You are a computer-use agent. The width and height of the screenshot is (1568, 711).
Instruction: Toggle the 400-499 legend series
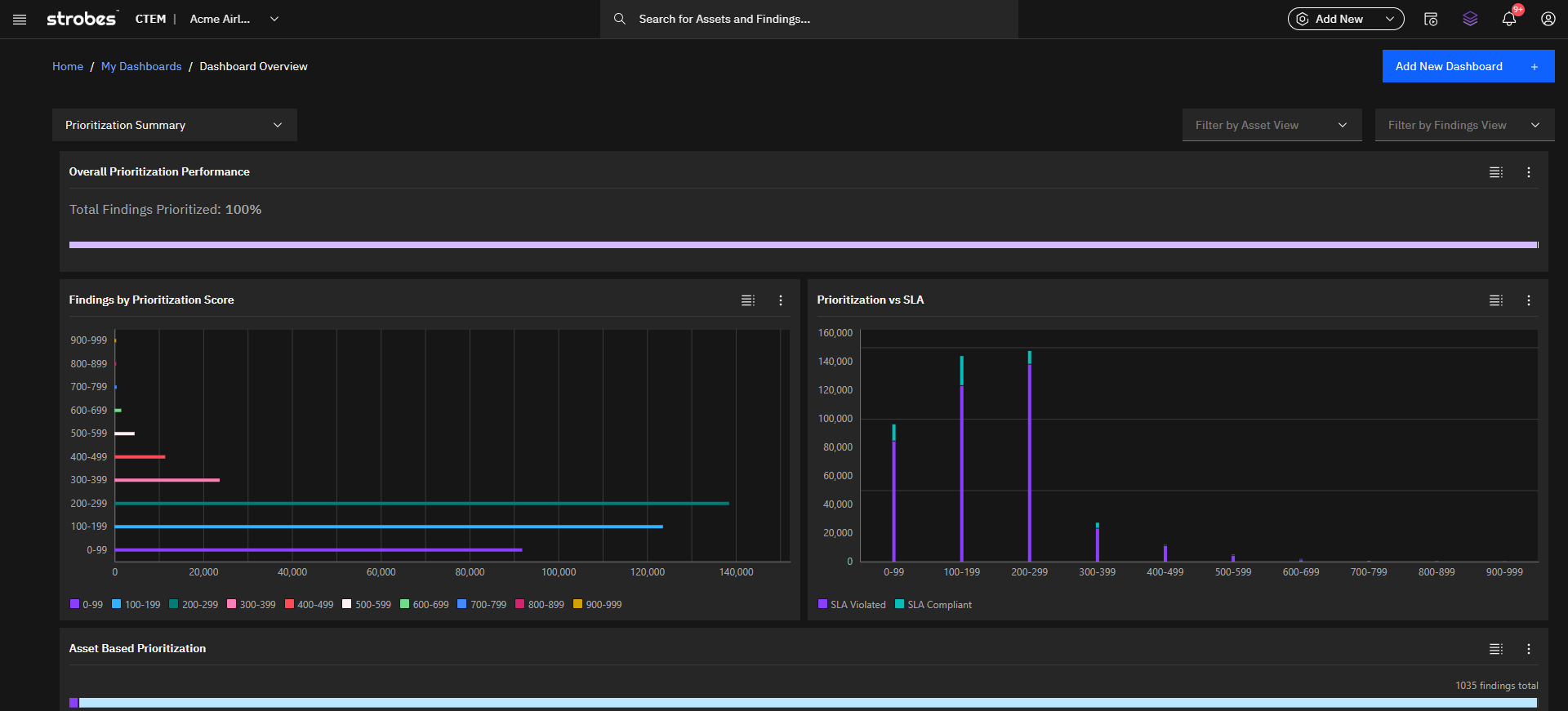[x=310, y=605]
